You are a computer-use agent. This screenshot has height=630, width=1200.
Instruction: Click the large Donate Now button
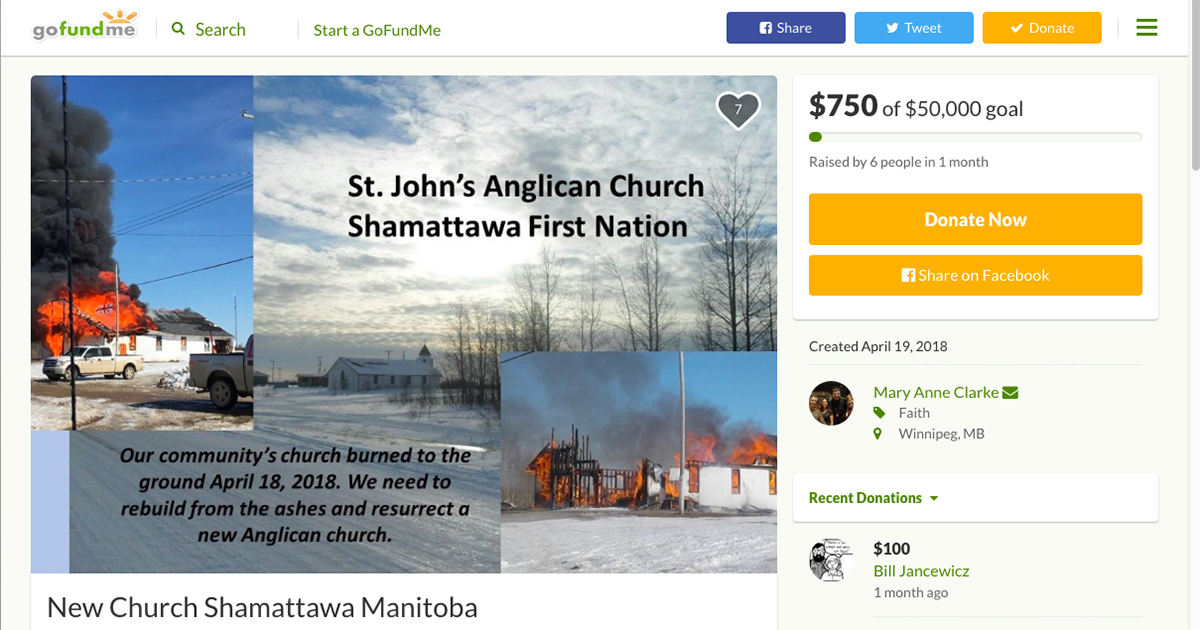click(x=975, y=219)
